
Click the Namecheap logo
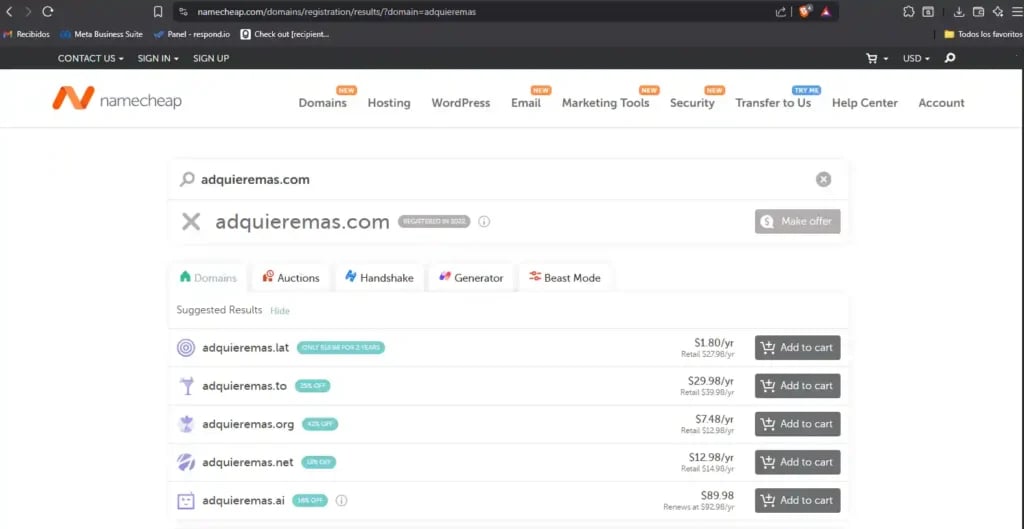click(117, 99)
